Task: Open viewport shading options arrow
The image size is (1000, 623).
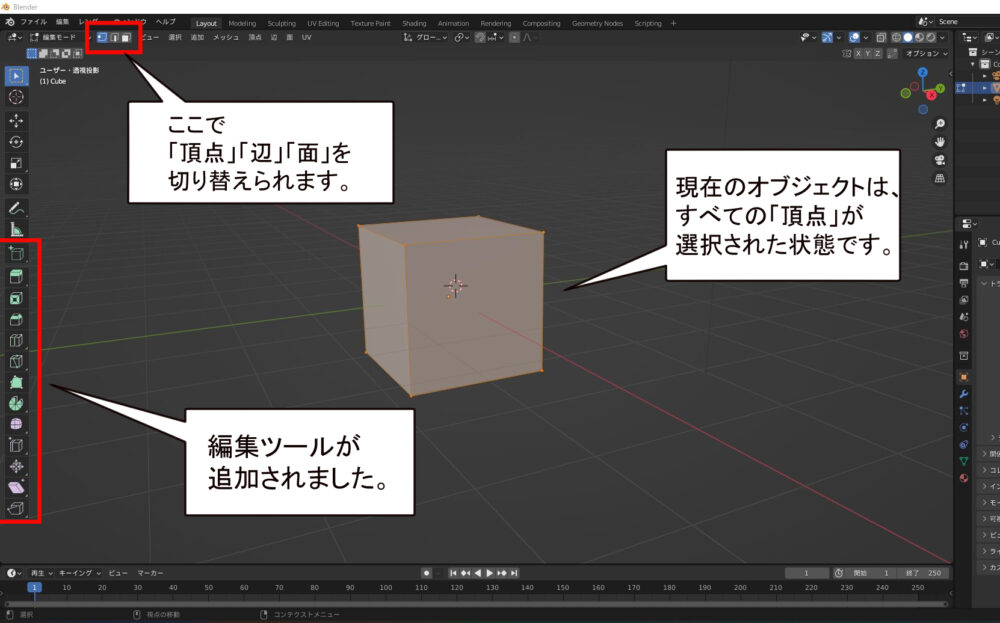Action: coord(942,38)
